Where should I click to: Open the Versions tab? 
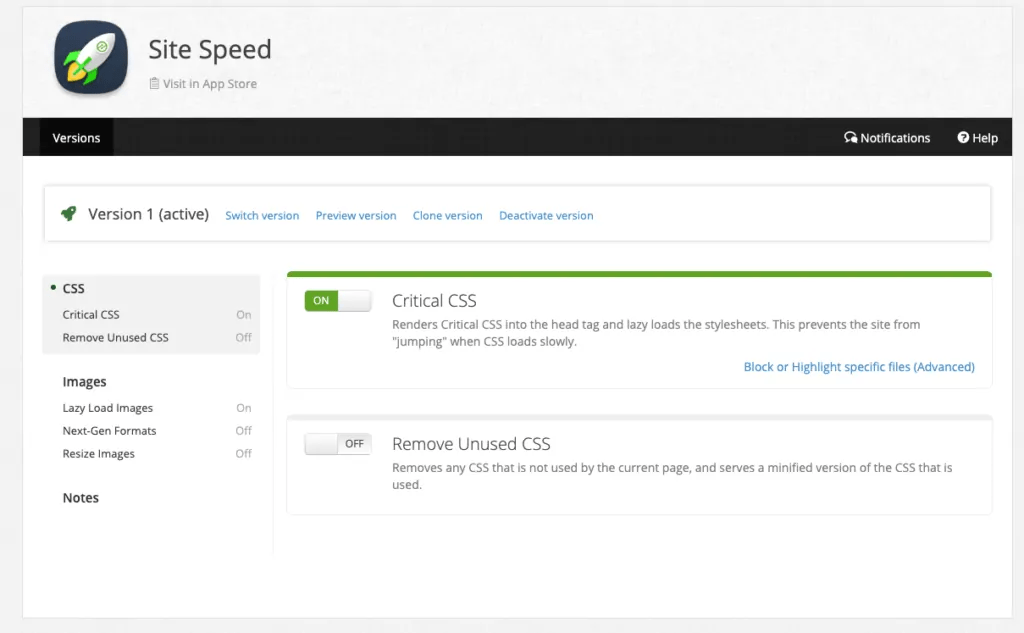(x=76, y=137)
